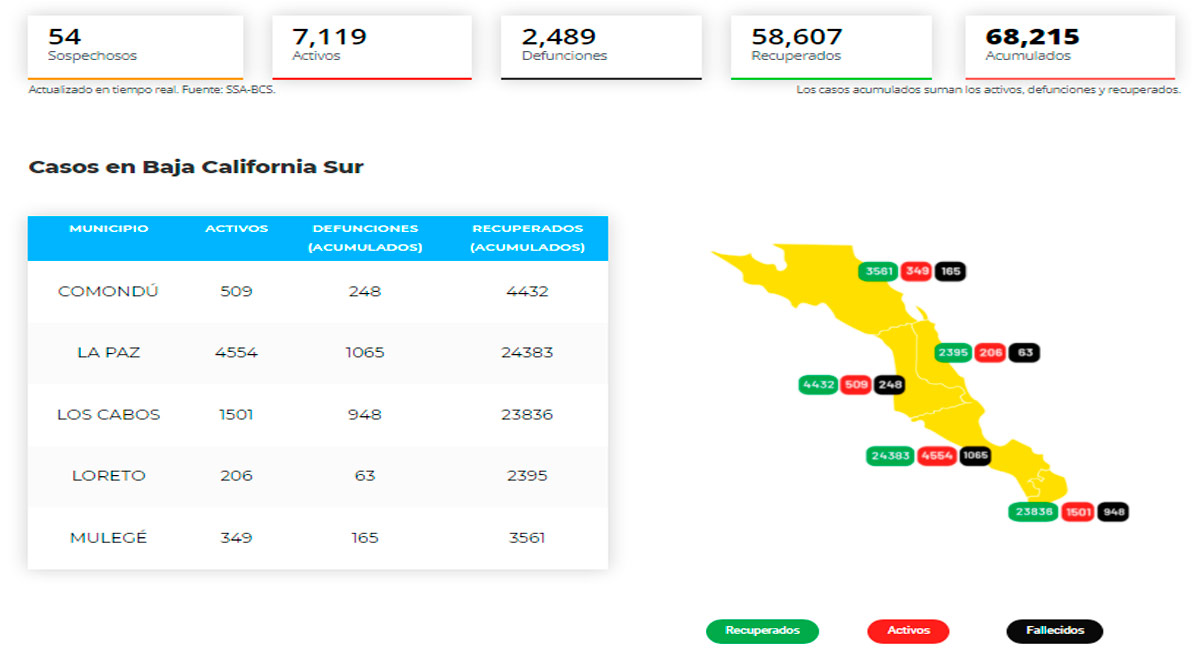This screenshot has width=1200, height=666.
Task: Click the ACTIVOS table column header
Action: pyautogui.click(x=237, y=229)
